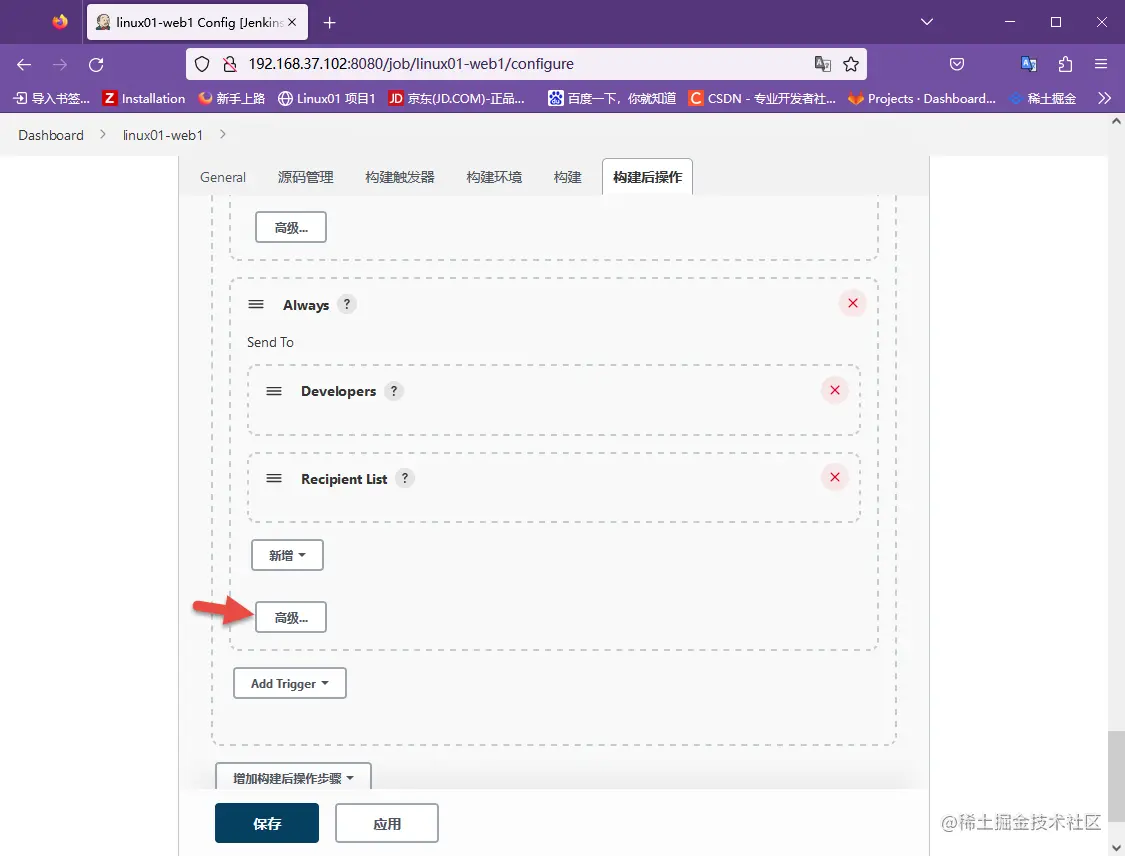Viewport: 1125px width, 856px height.
Task: Open the 新增 dropdown
Action: (287, 555)
